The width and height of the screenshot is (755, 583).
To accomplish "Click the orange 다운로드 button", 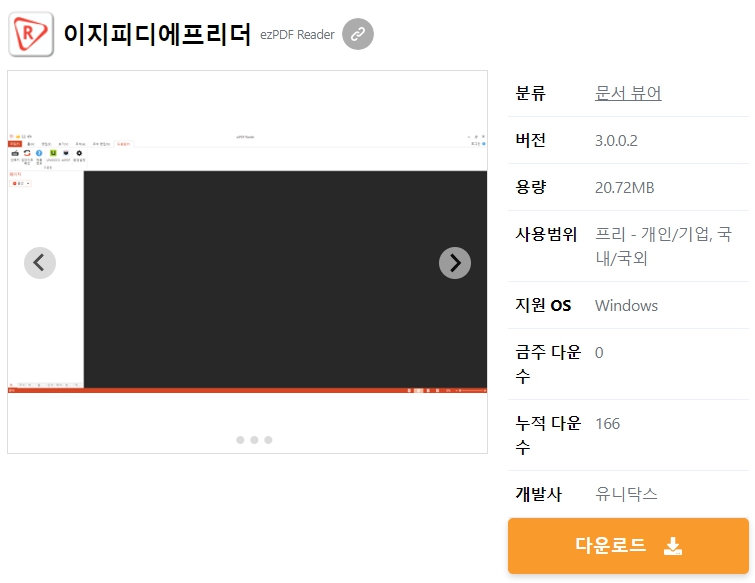I will click(x=628, y=546).
